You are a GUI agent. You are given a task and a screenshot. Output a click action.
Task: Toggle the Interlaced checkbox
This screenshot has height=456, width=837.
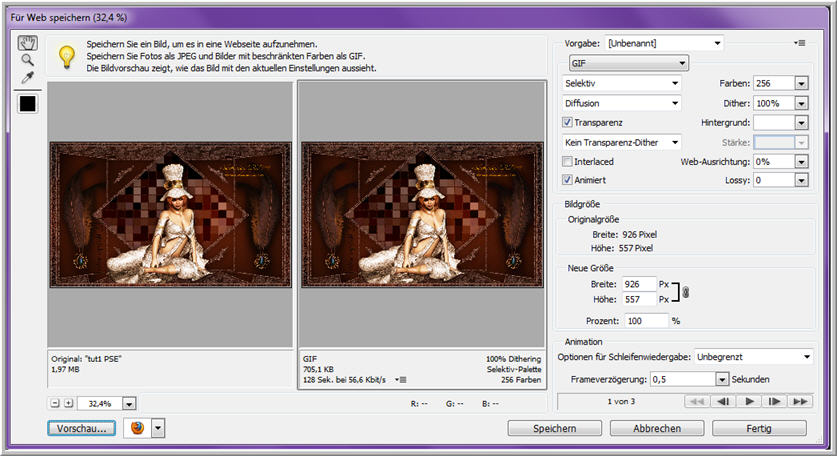(567, 161)
